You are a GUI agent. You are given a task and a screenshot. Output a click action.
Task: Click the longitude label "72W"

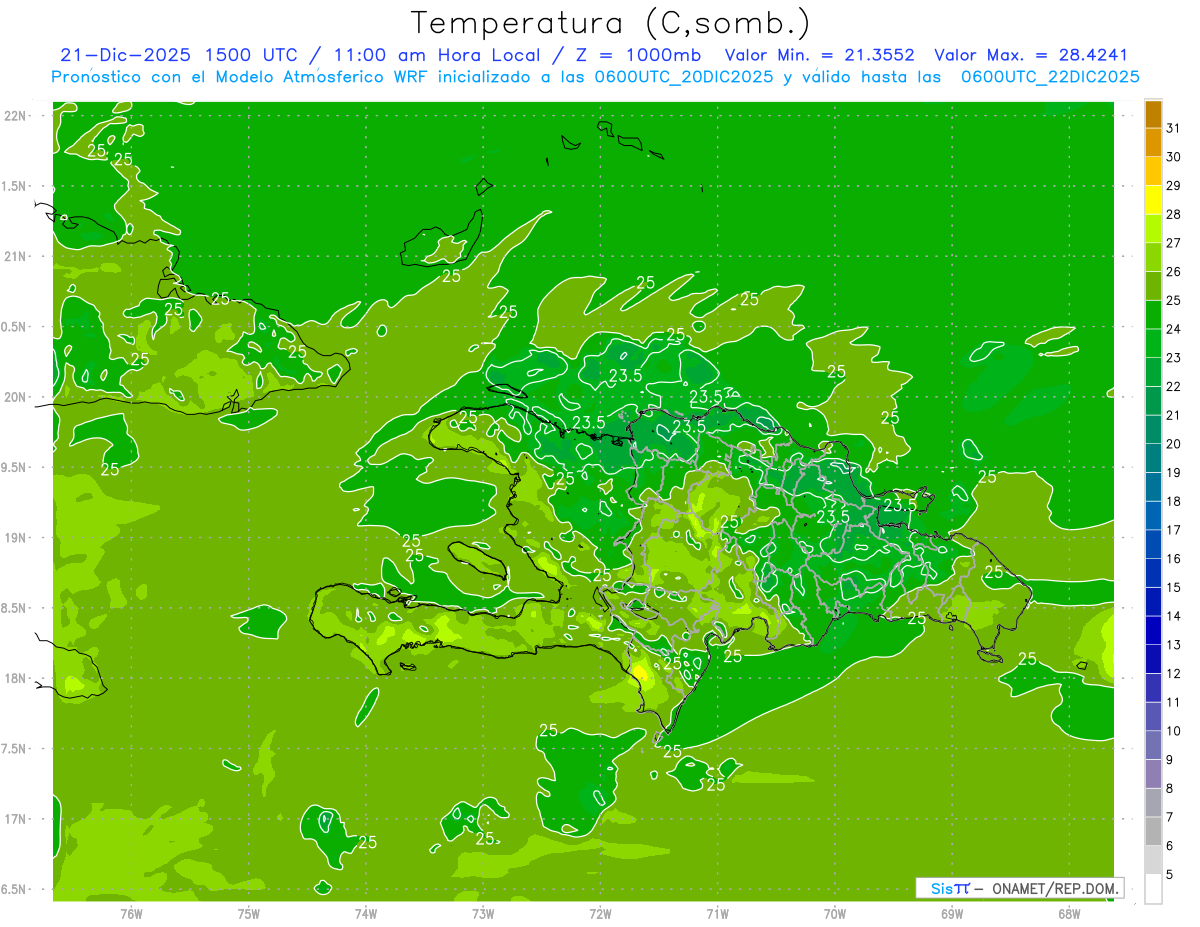600,913
